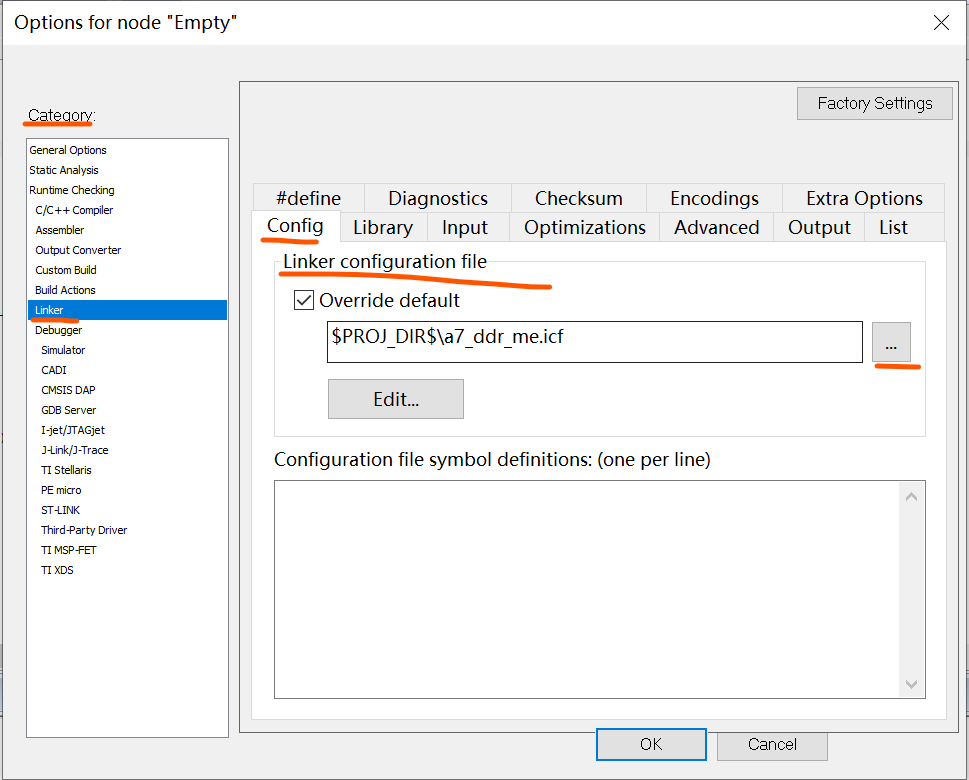
Task: Open the Library tab
Action: point(382,227)
